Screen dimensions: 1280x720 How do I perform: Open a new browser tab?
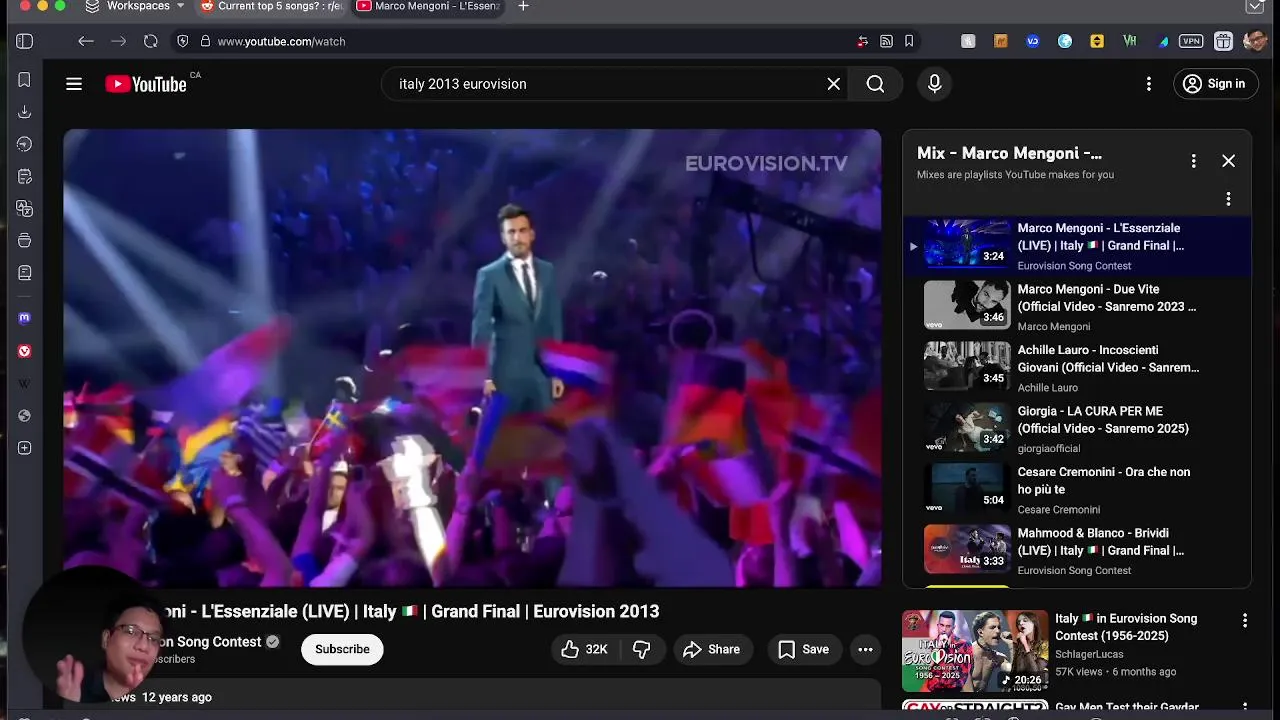(x=523, y=6)
